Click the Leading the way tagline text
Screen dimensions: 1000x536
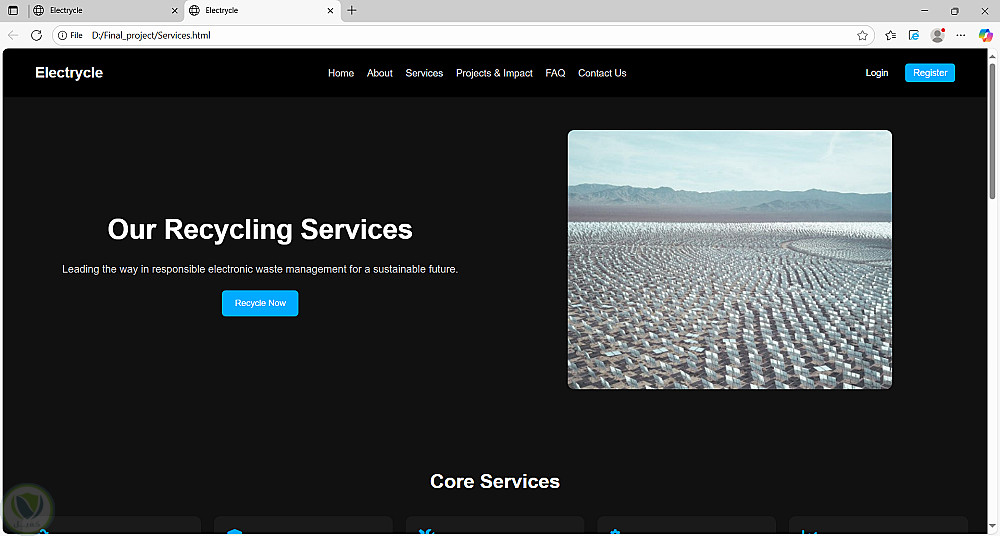click(x=260, y=269)
